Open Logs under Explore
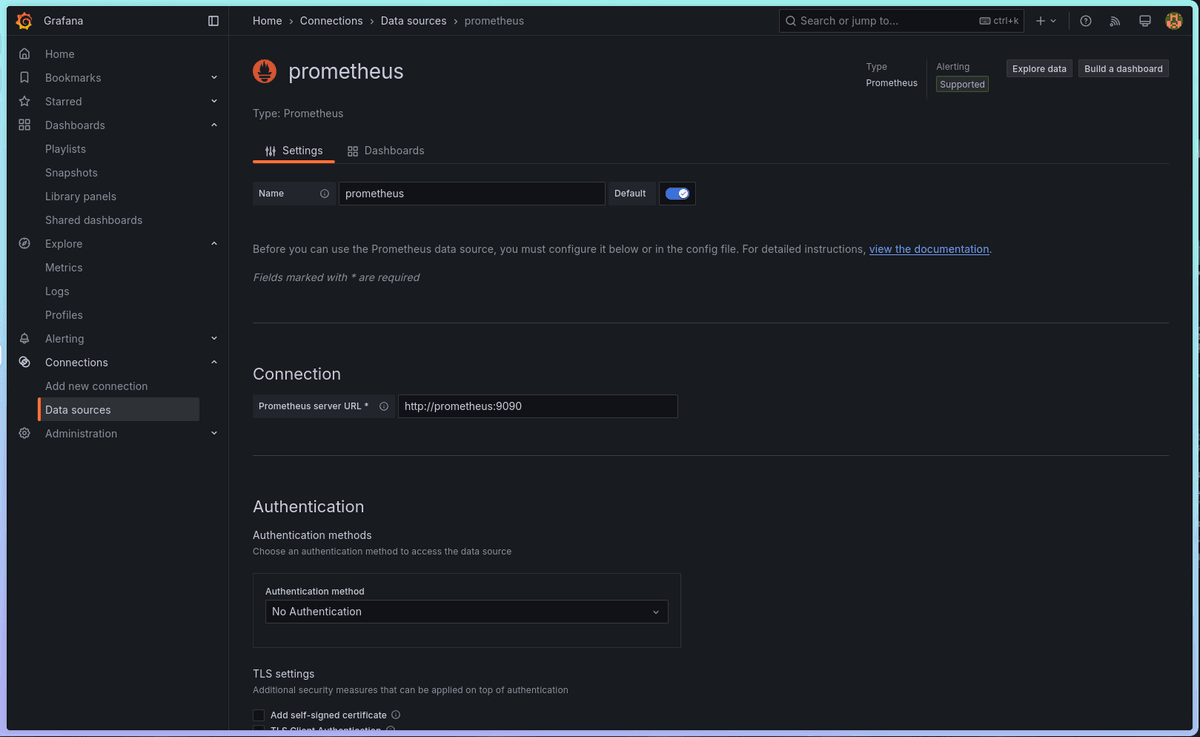This screenshot has width=1200, height=737. (57, 291)
